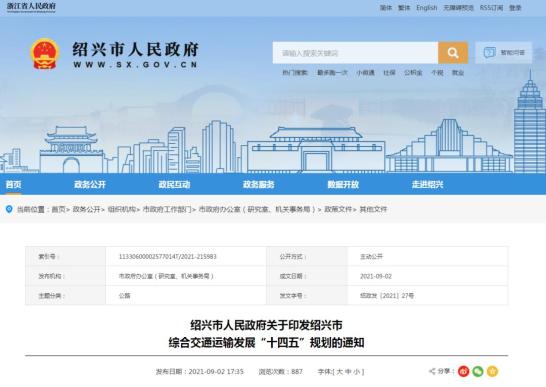The width and height of the screenshot is (546, 387).
Task: Open the 政务公开 navigation tab
Action: [90, 184]
